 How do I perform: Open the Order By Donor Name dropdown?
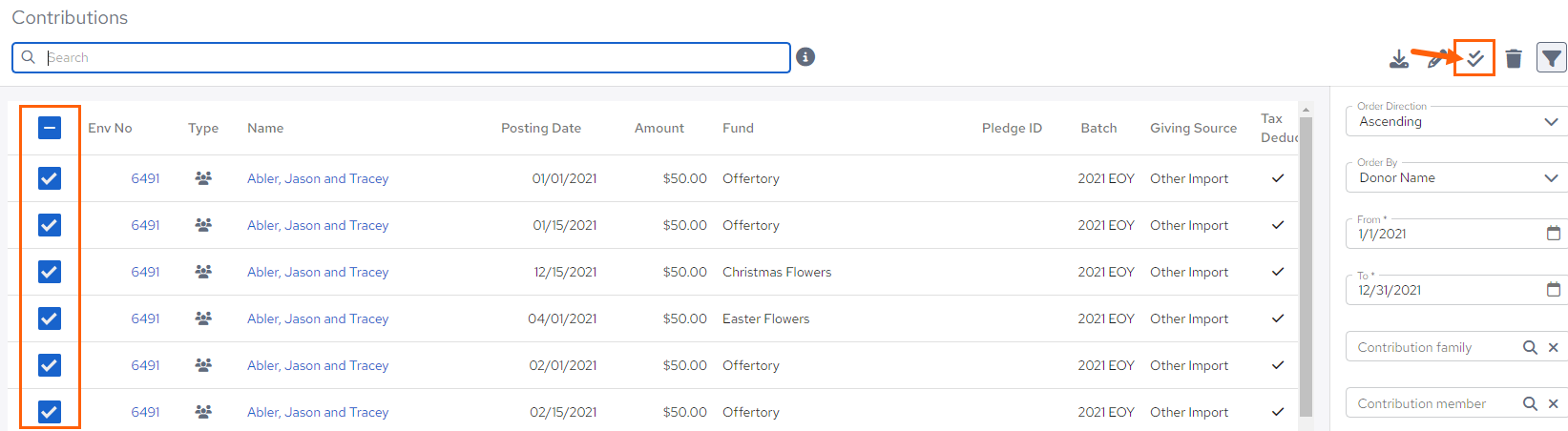1456,178
